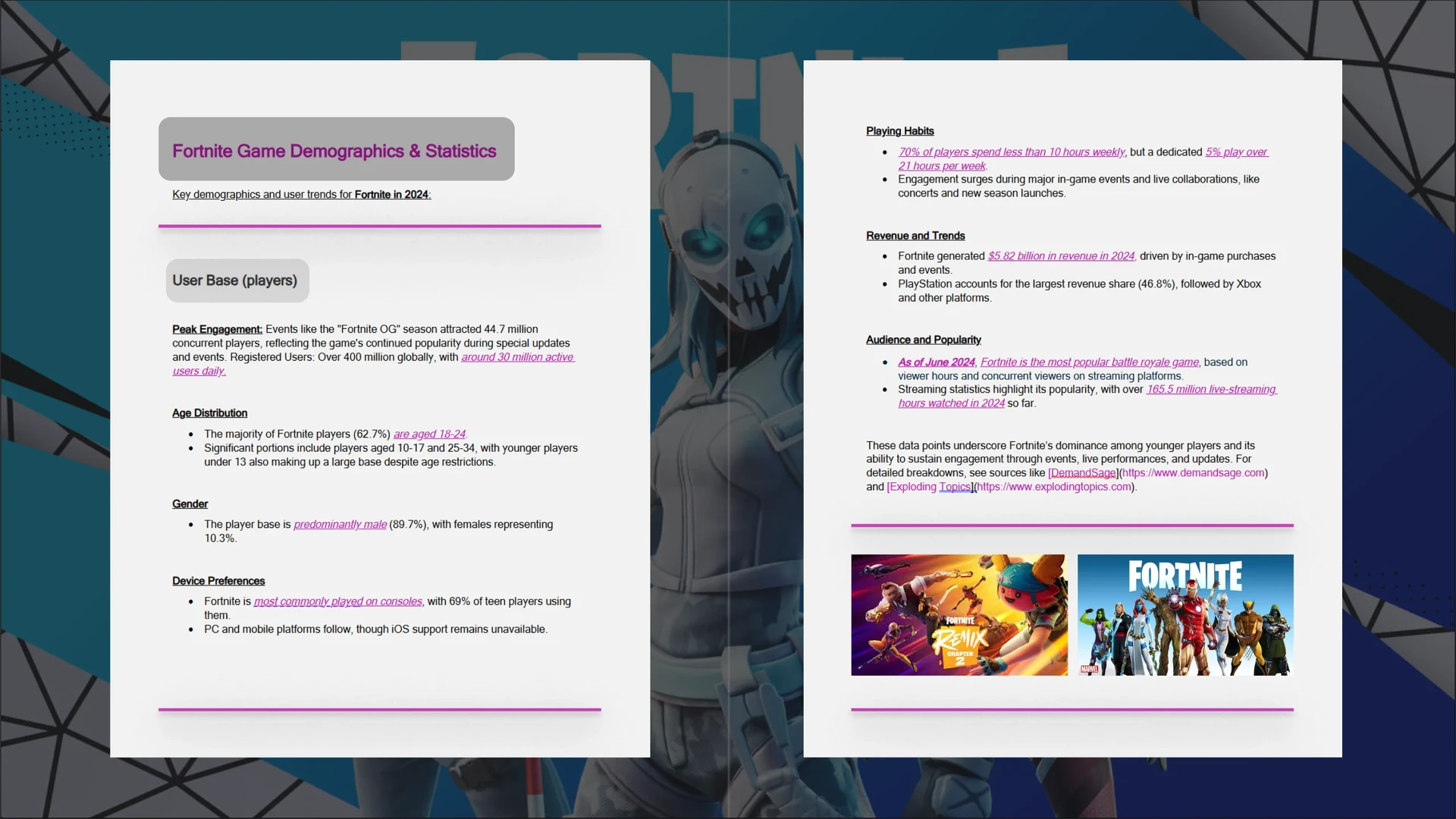Open the '$5.82 billion in revenue in 2024' link
The image size is (1456, 819).
[1061, 256]
